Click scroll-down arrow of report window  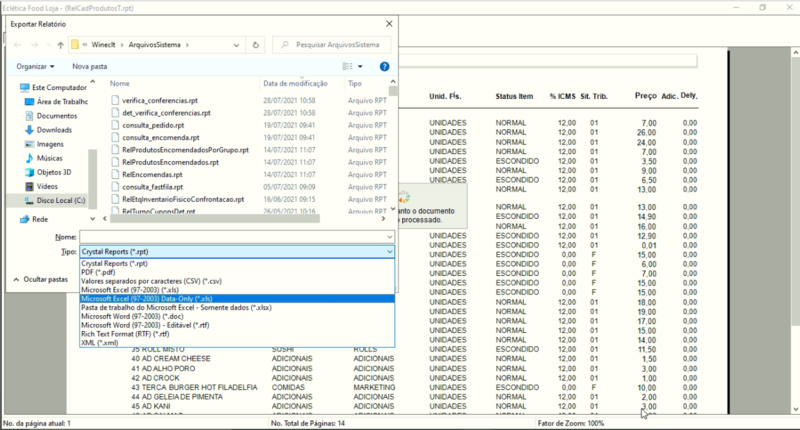pyautogui.click(x=795, y=410)
